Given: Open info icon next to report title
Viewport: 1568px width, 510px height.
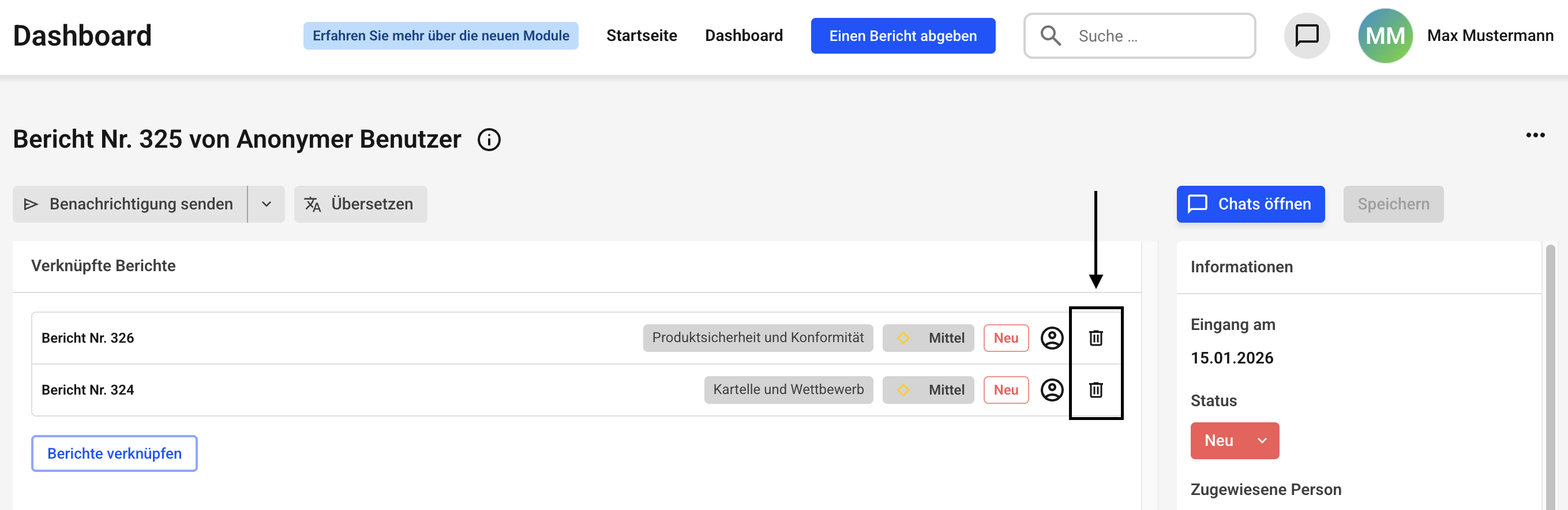Looking at the screenshot, I should 489,140.
